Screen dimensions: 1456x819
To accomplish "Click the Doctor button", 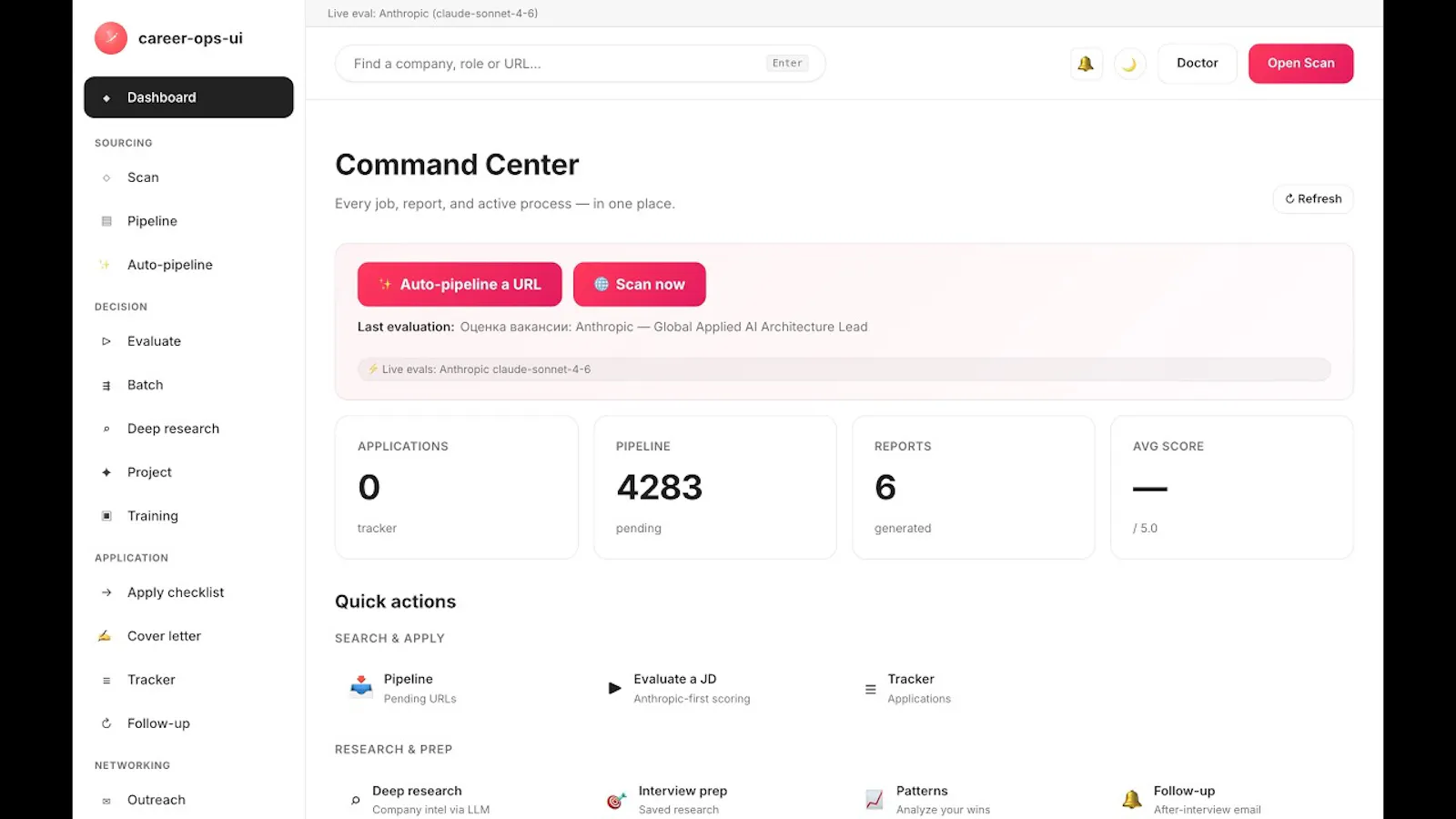I will [1197, 64].
